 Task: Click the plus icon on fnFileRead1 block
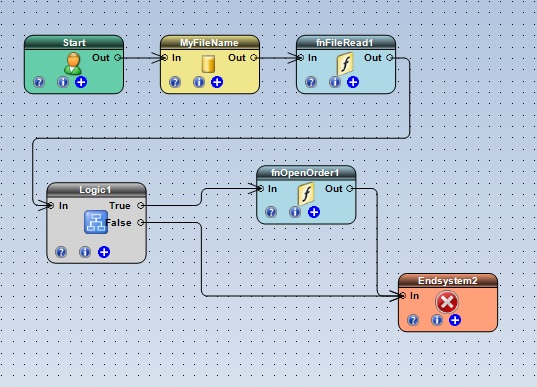pyautogui.click(x=353, y=82)
